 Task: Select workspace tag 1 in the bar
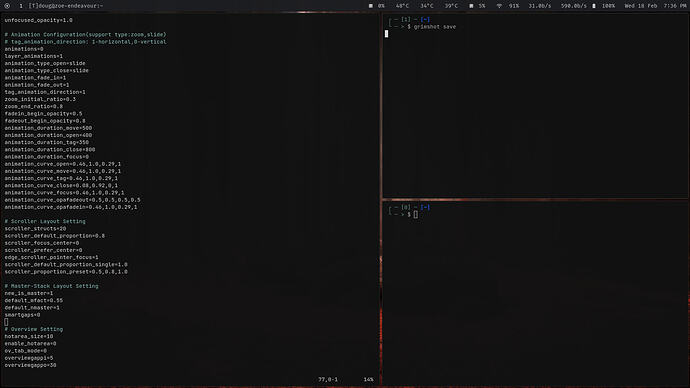pos(21,6)
